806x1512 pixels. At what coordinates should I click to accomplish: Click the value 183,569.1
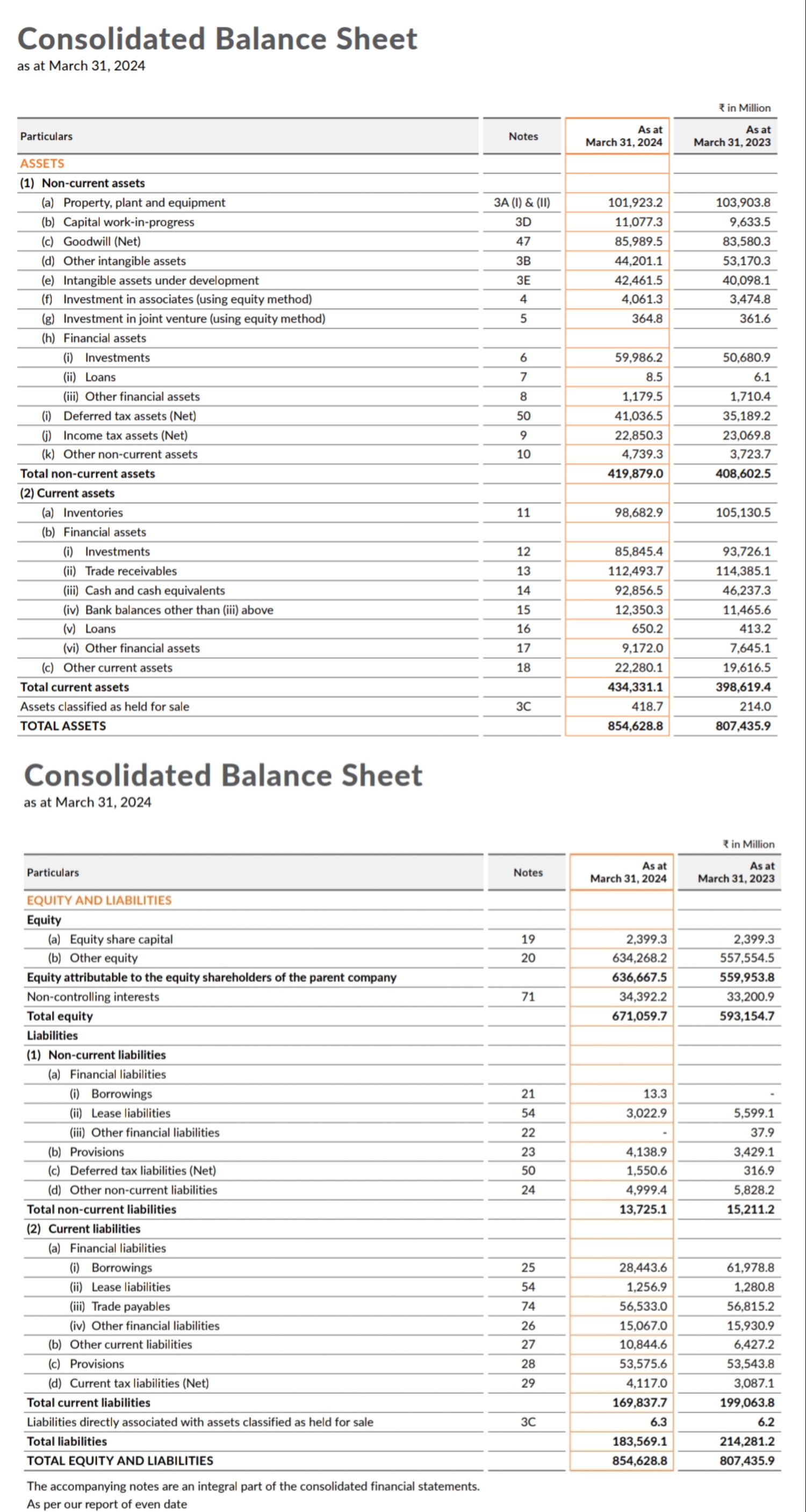click(639, 1441)
